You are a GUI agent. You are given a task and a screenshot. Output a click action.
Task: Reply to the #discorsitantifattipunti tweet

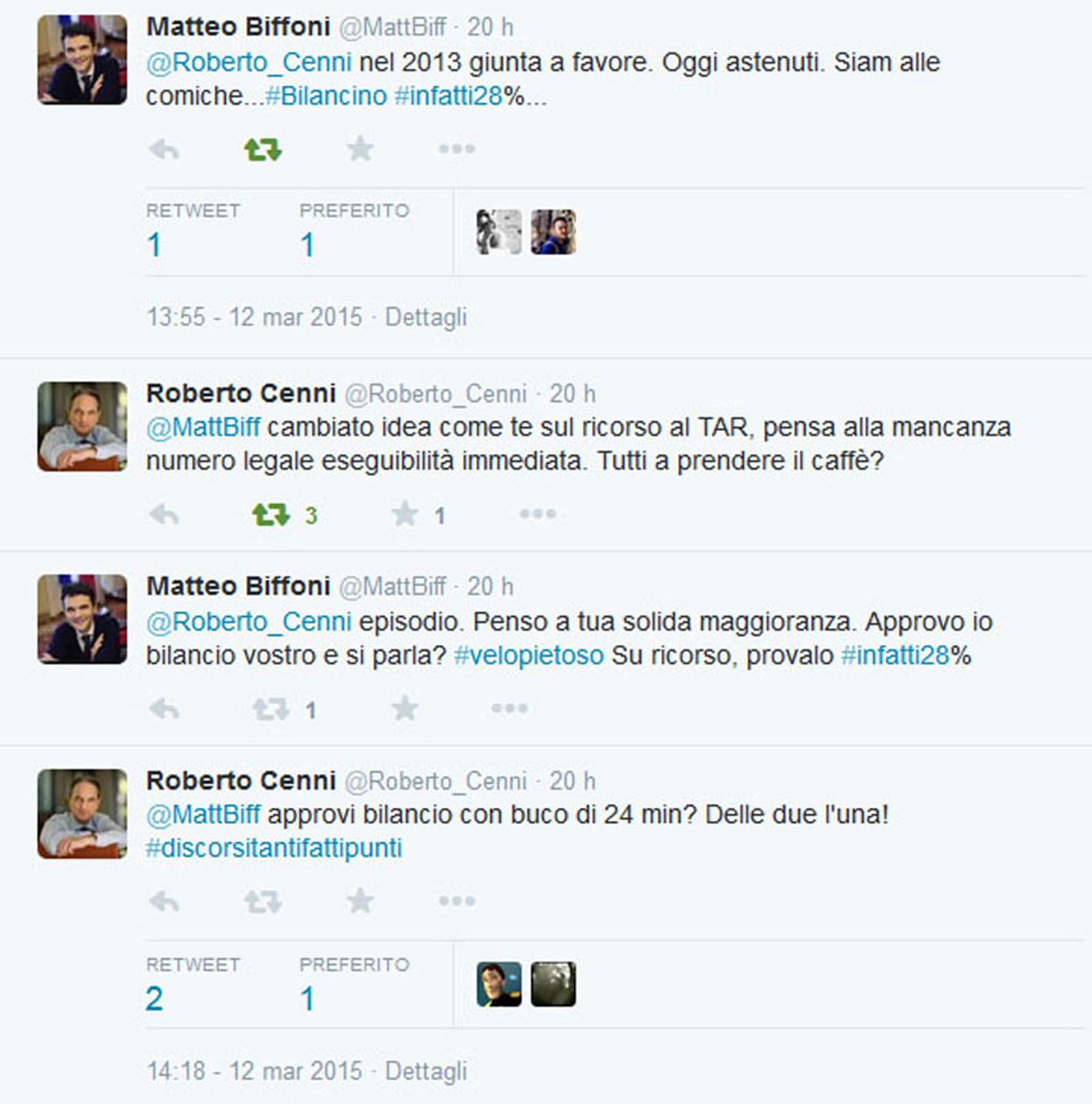(x=164, y=901)
